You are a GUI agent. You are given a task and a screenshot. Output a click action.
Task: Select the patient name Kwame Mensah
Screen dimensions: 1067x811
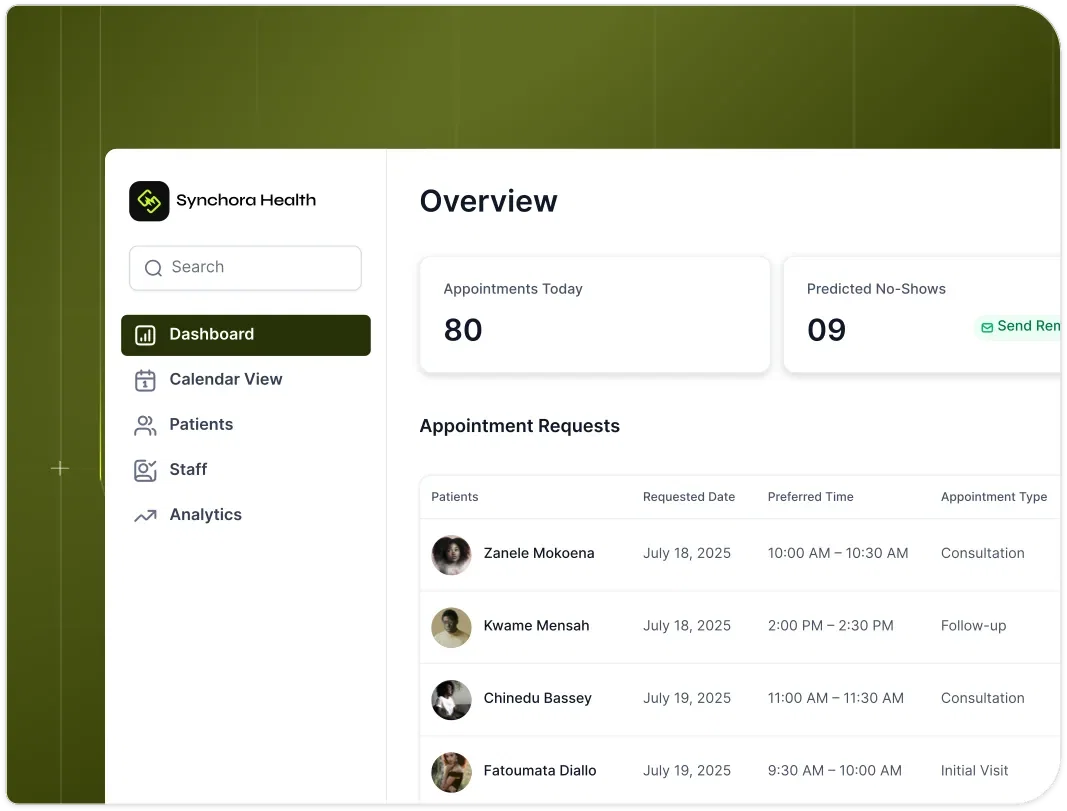pyautogui.click(x=536, y=625)
